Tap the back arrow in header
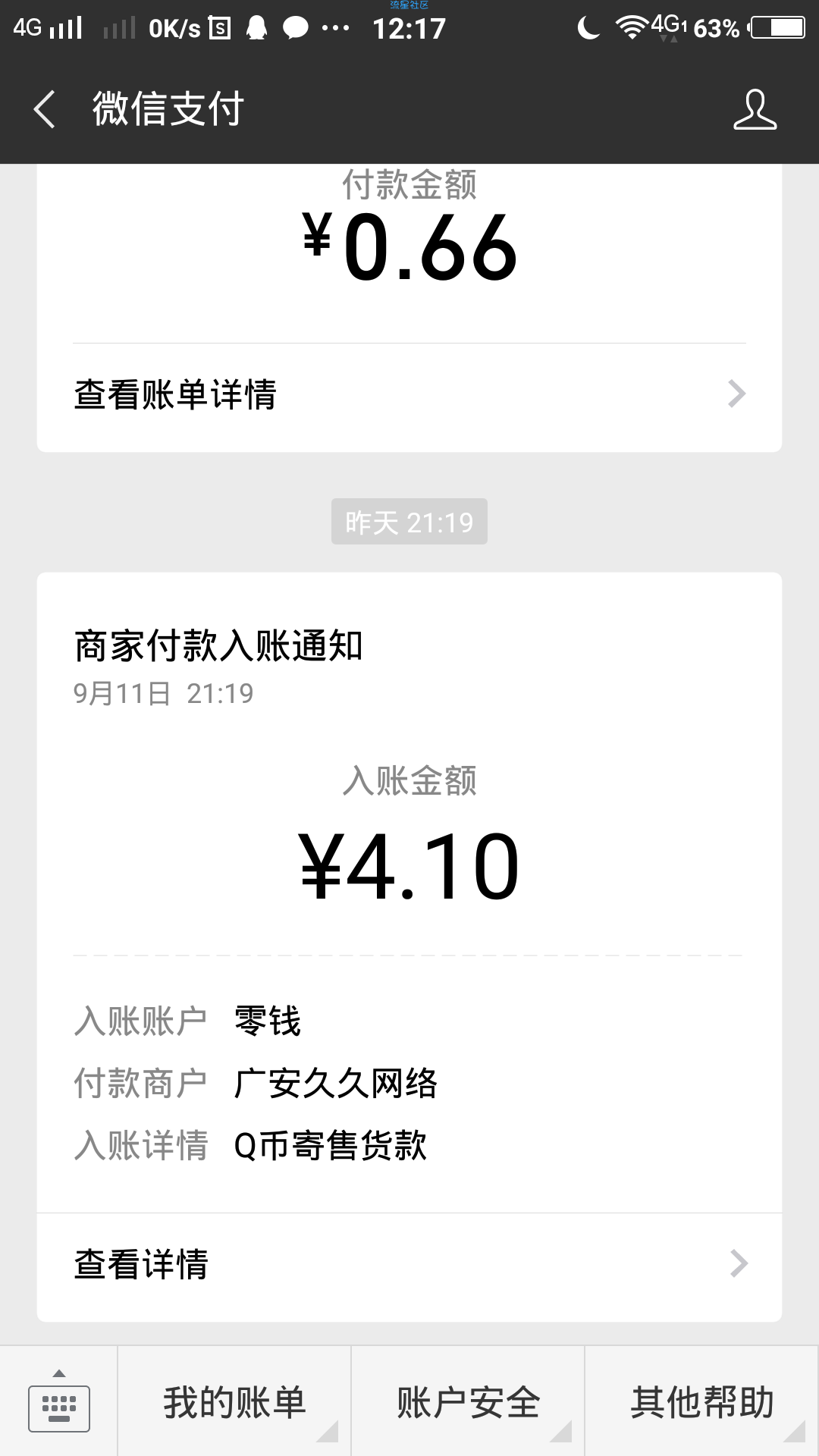 (x=45, y=109)
